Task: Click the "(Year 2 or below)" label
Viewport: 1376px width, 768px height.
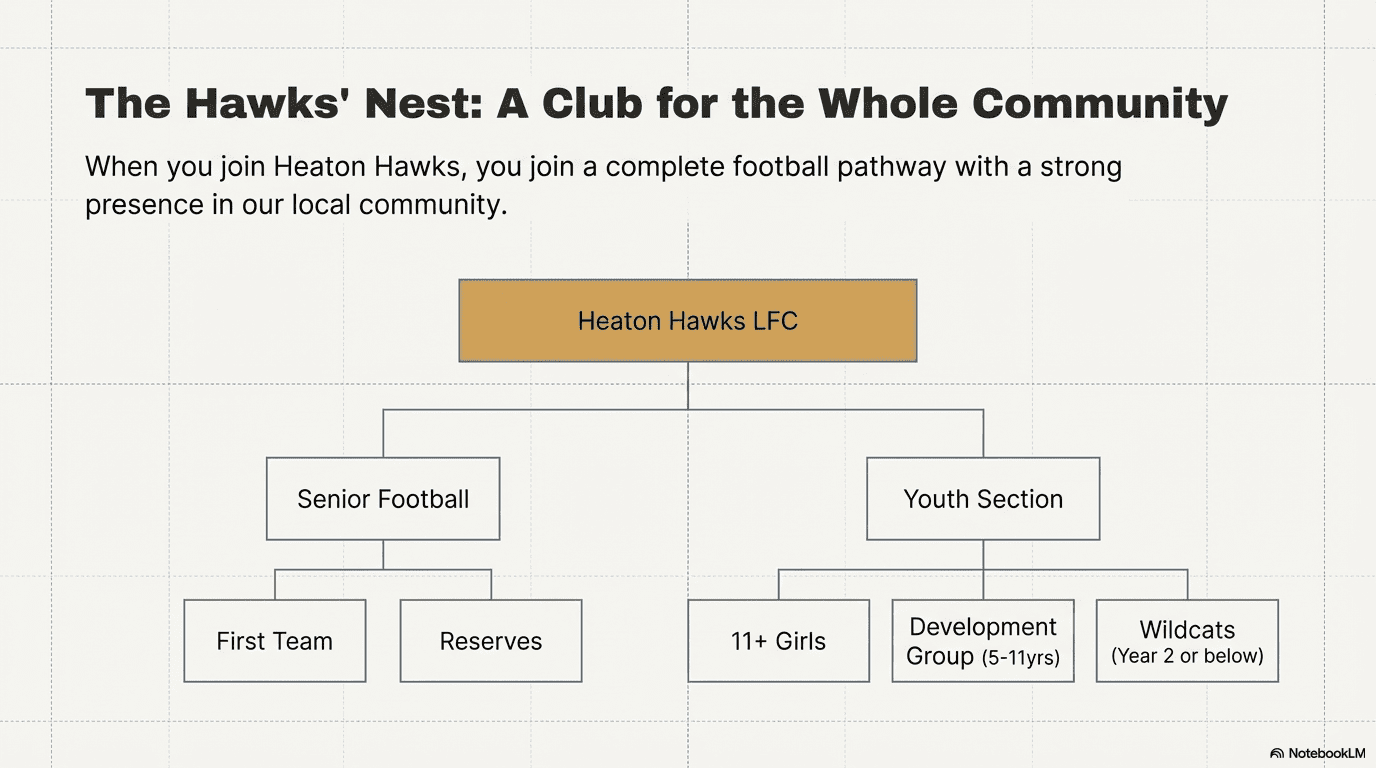Action: pos(1187,657)
